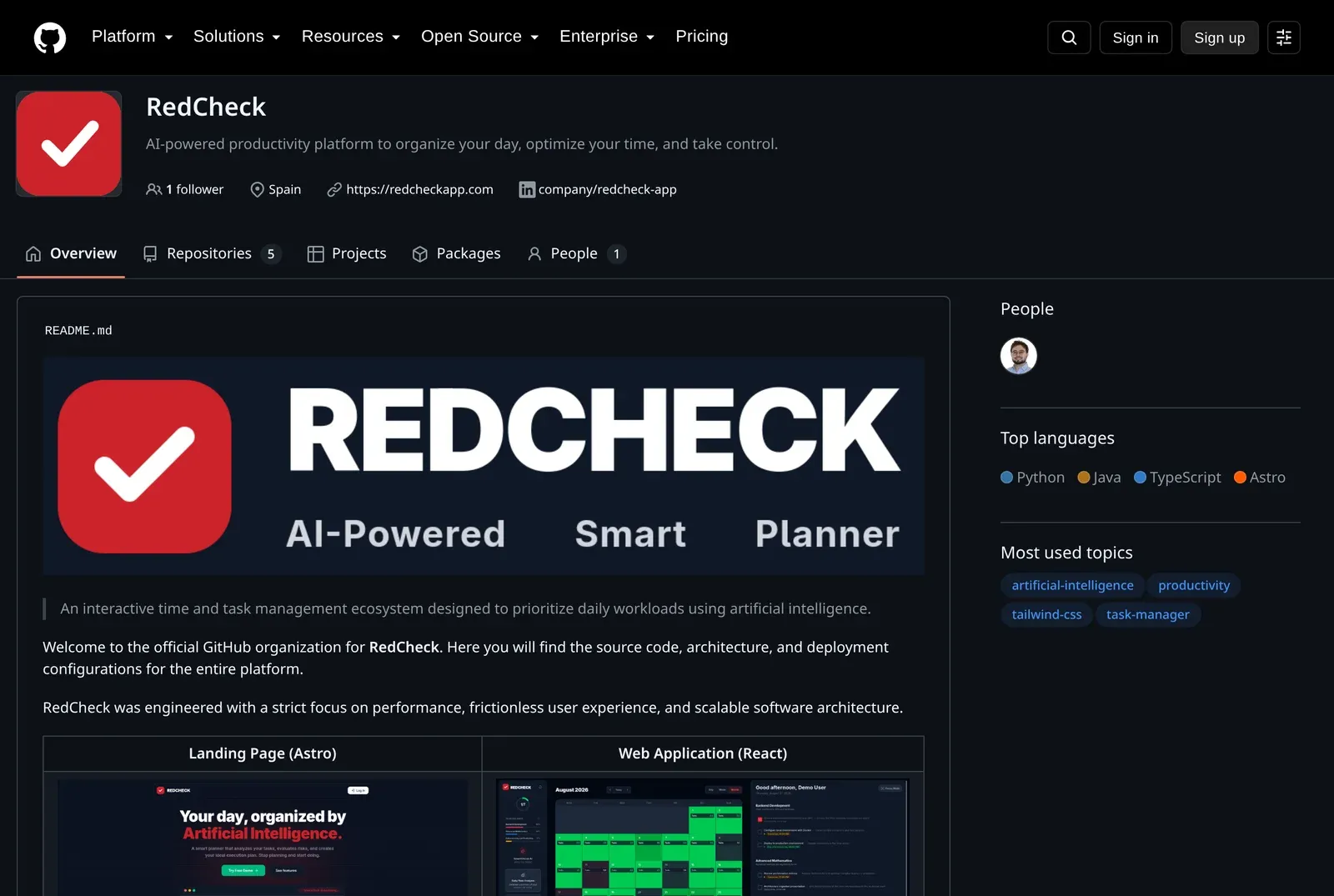Open the REDCHECK banner image

pyautogui.click(x=484, y=467)
